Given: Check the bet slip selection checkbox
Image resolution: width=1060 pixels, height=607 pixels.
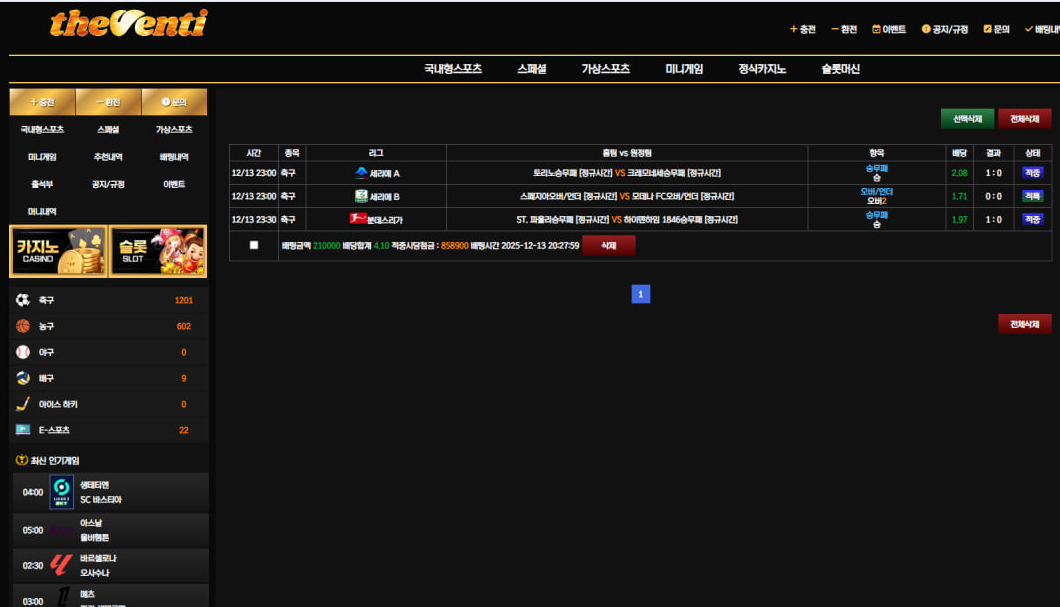Looking at the screenshot, I should pos(254,245).
